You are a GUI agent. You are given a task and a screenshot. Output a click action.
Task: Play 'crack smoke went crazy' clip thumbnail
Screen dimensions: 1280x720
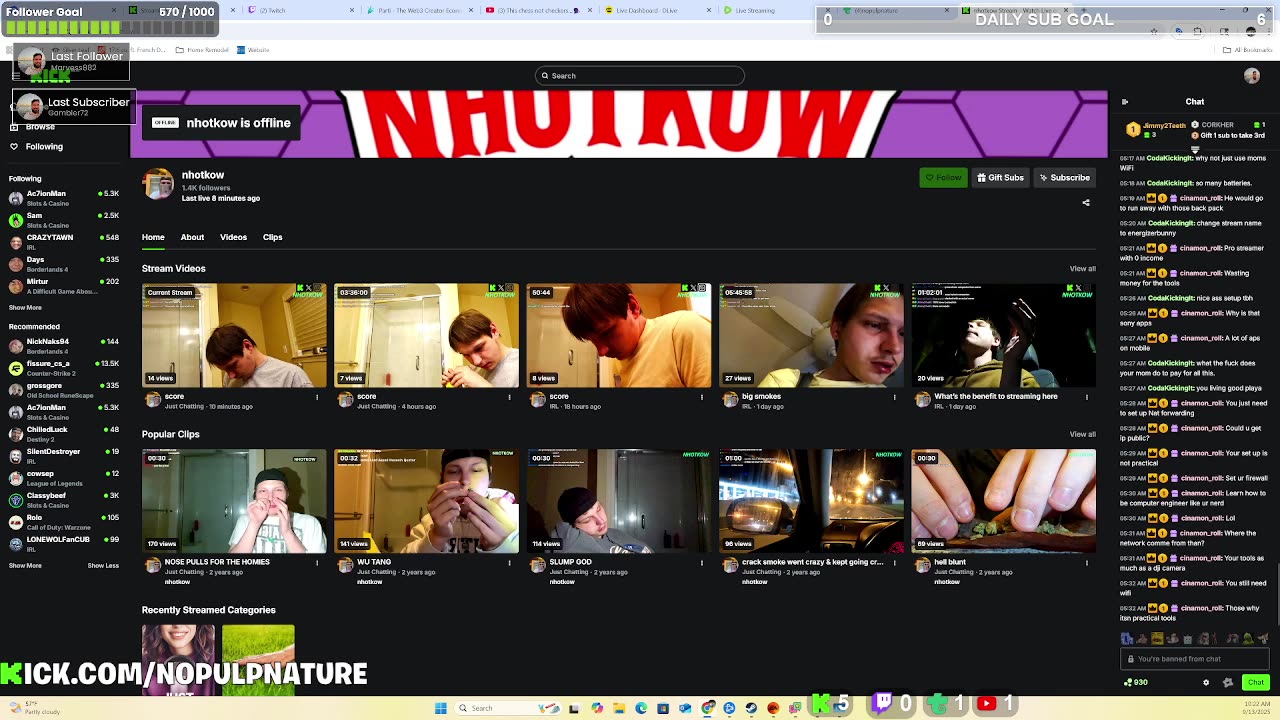(811, 501)
